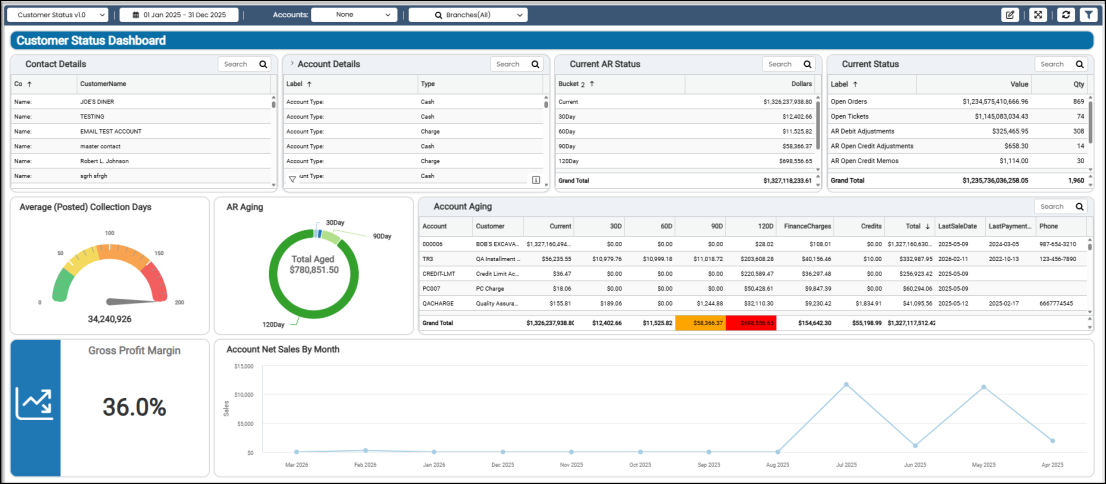Click the search magnifier in Contact Details panel
The image size is (1106, 484).
[264, 64]
